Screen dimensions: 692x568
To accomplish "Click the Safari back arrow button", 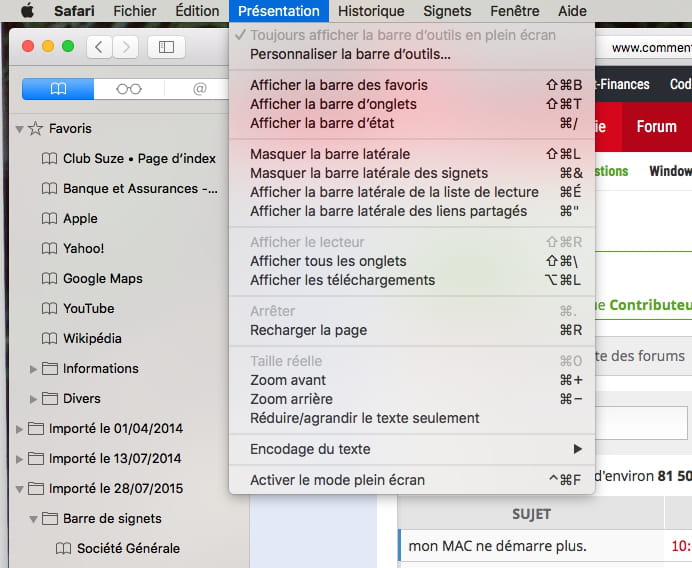I will (99, 47).
